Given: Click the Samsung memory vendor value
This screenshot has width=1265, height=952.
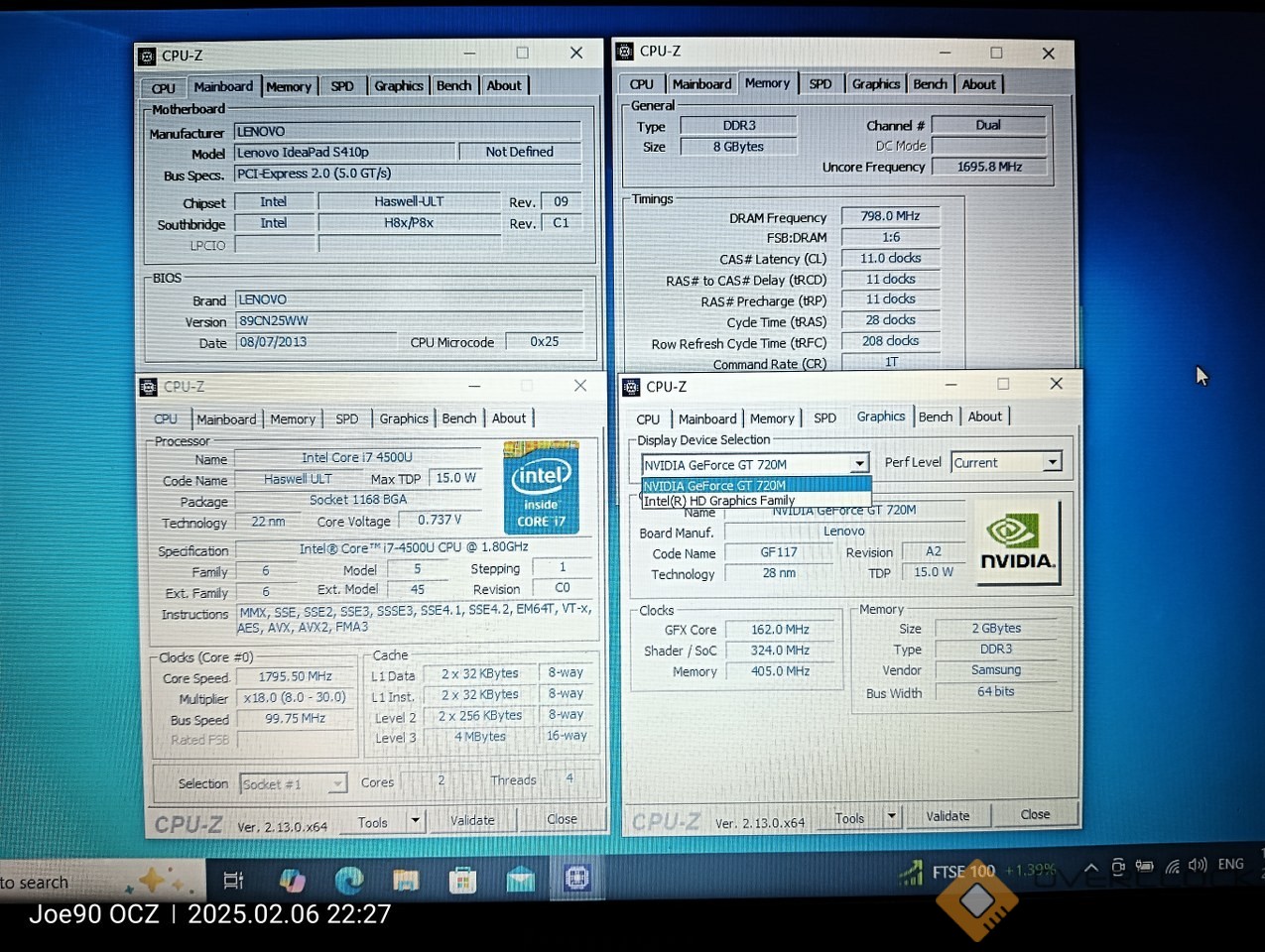Looking at the screenshot, I should tap(995, 670).
